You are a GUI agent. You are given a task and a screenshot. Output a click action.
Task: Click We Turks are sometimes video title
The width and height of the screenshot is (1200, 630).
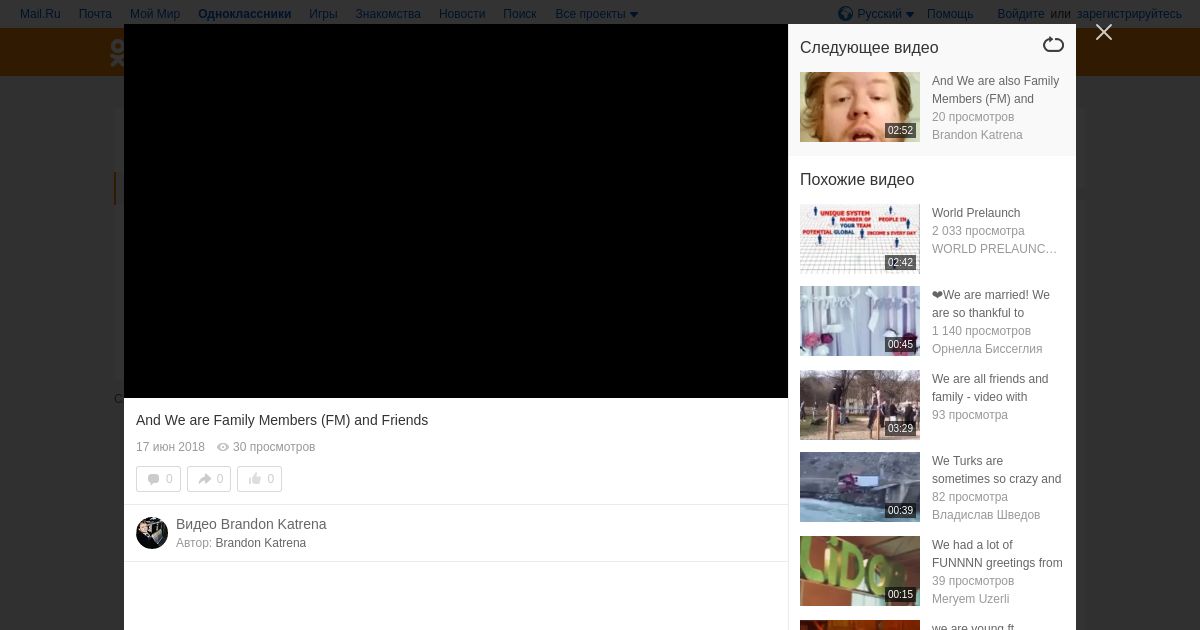997,470
